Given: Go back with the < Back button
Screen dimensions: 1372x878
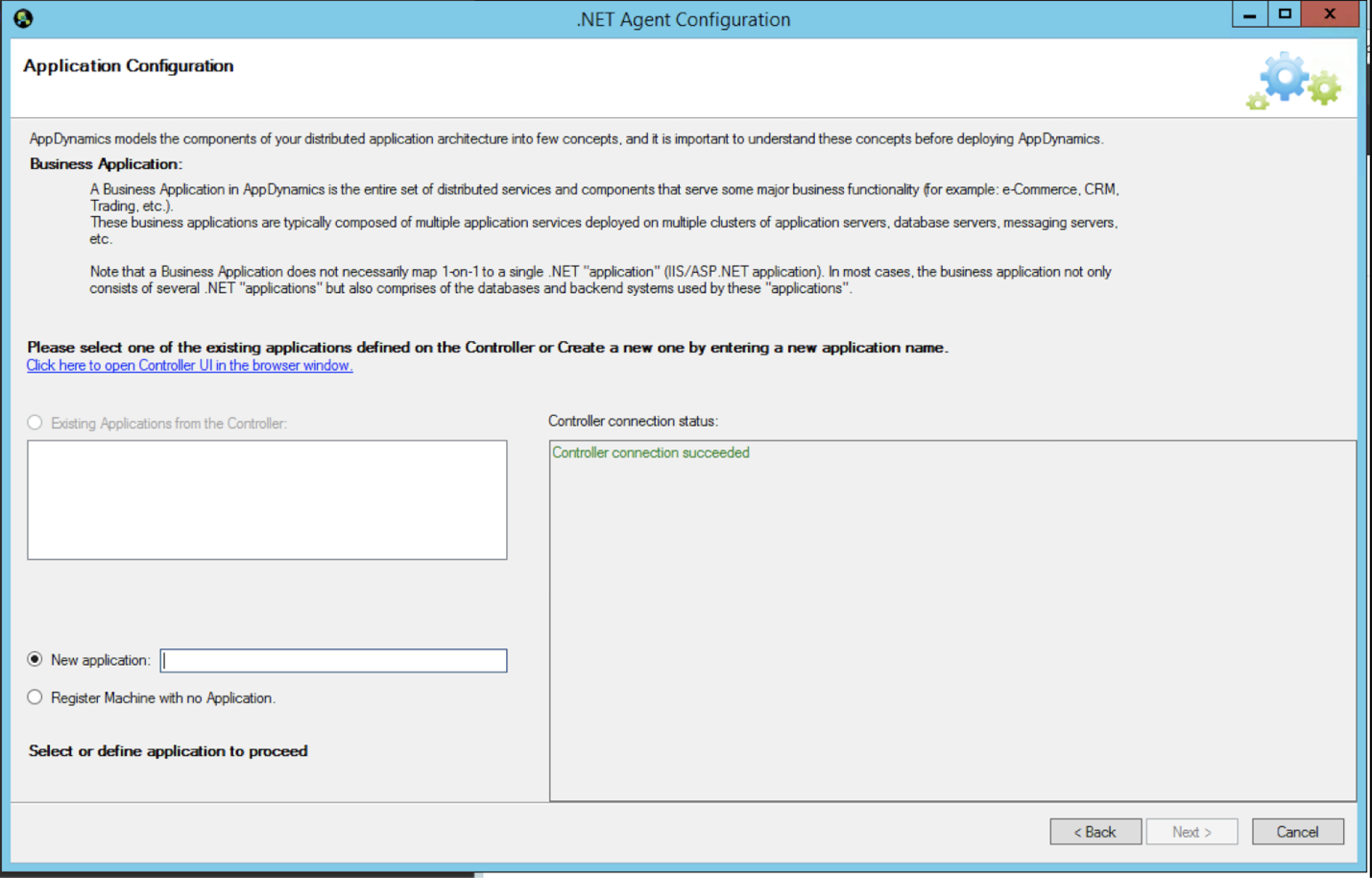Looking at the screenshot, I should click(x=1095, y=832).
